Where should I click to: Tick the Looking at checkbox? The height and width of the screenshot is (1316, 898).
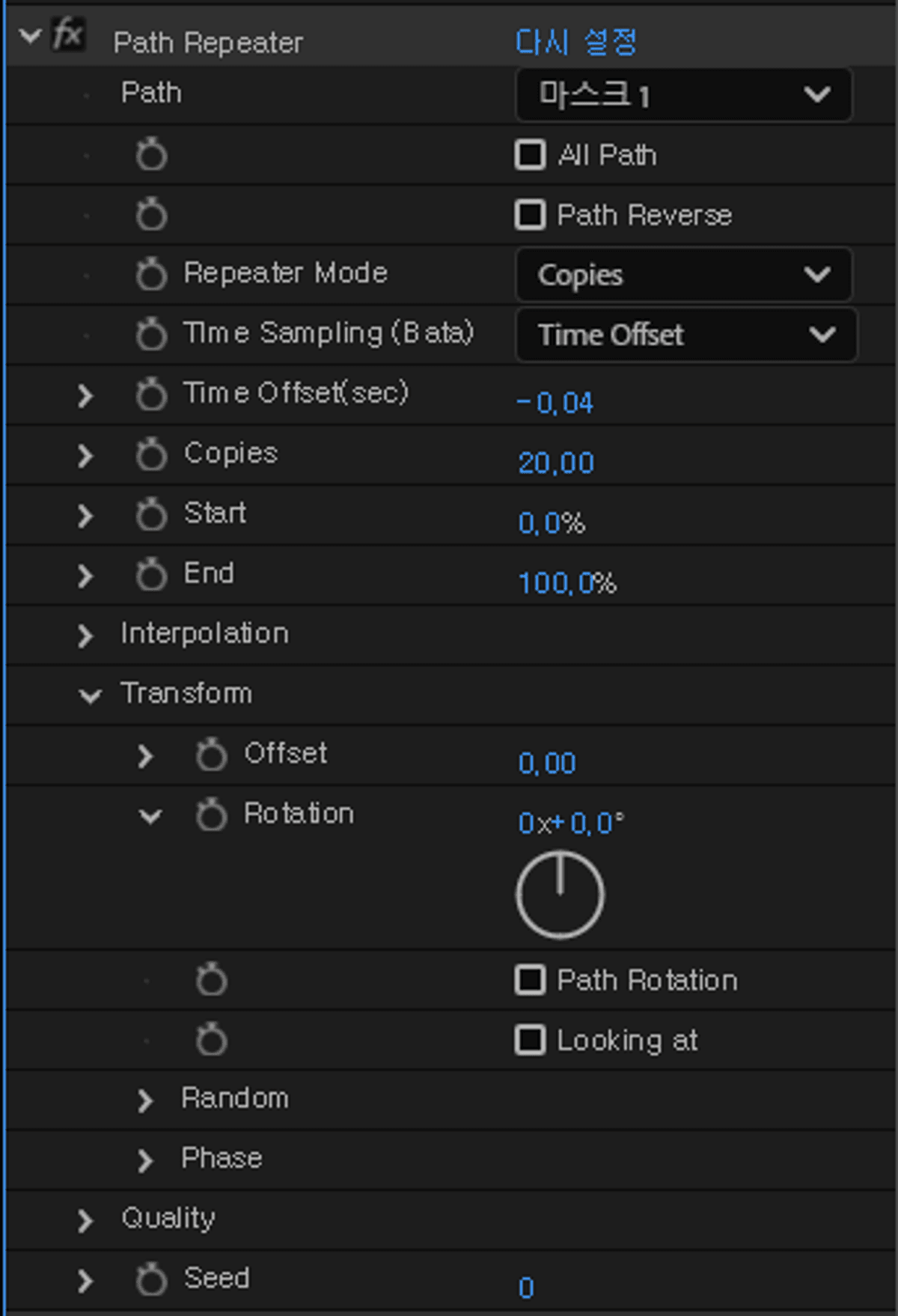530,1040
